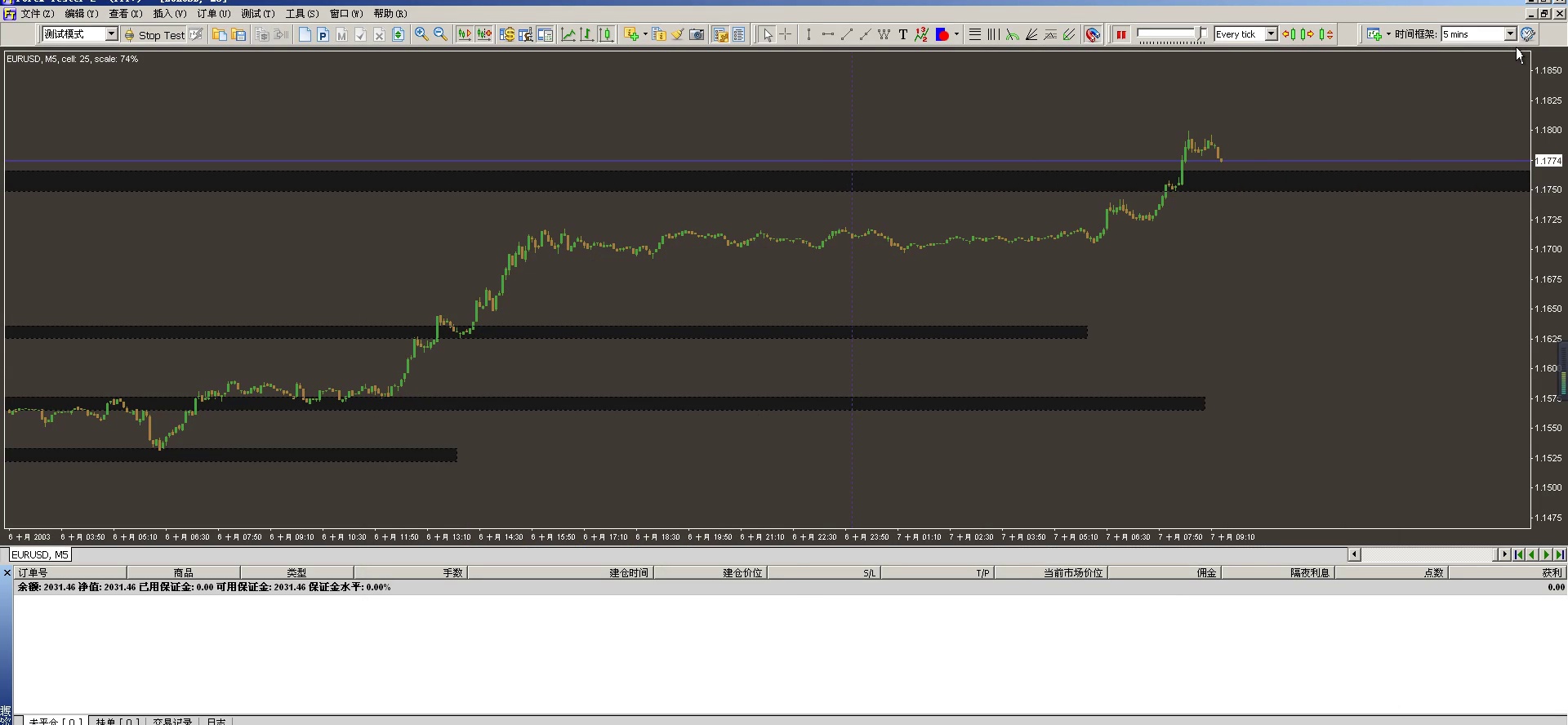Click the 商品 column header

(x=184, y=573)
